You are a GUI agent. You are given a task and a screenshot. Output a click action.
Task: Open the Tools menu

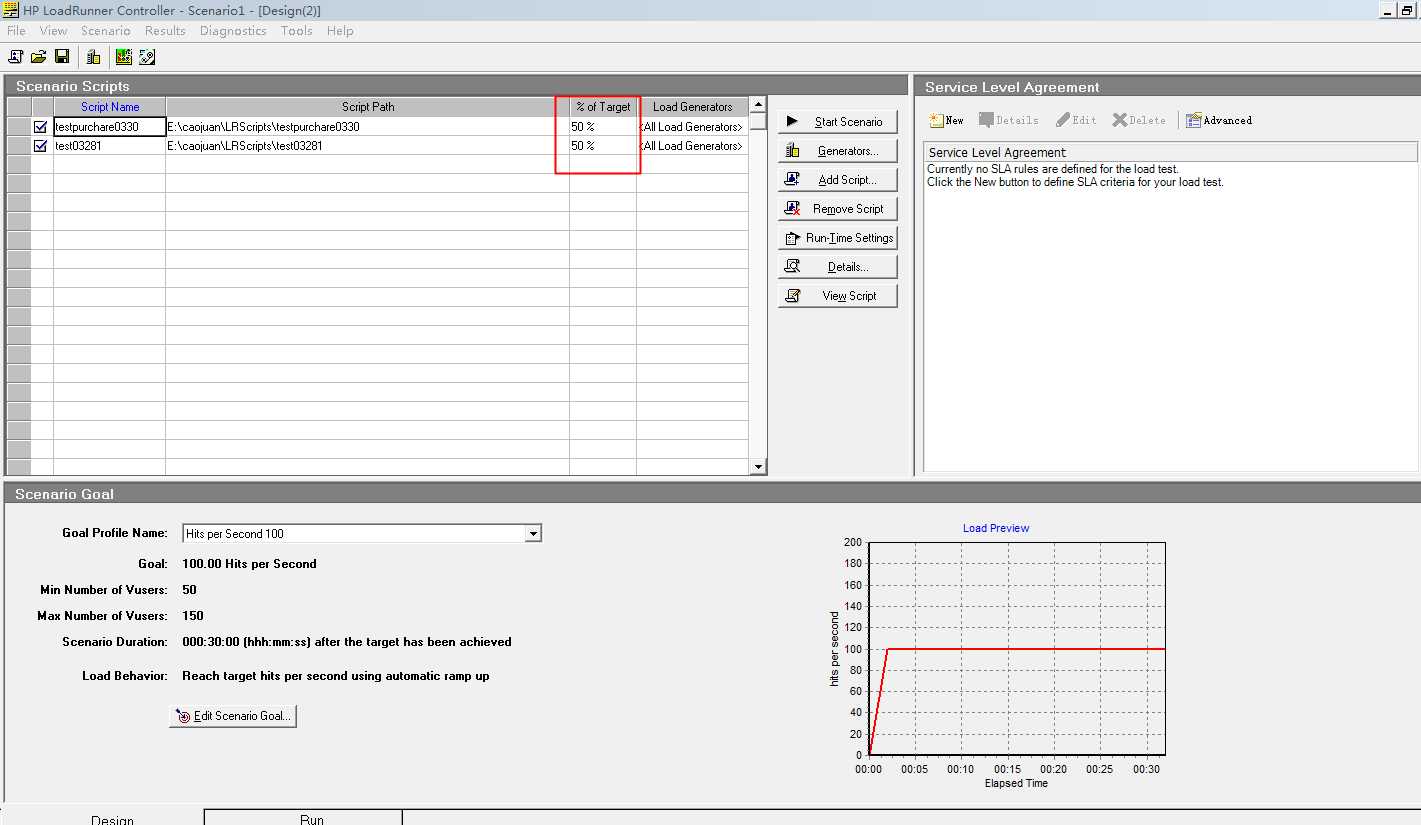[x=296, y=31]
